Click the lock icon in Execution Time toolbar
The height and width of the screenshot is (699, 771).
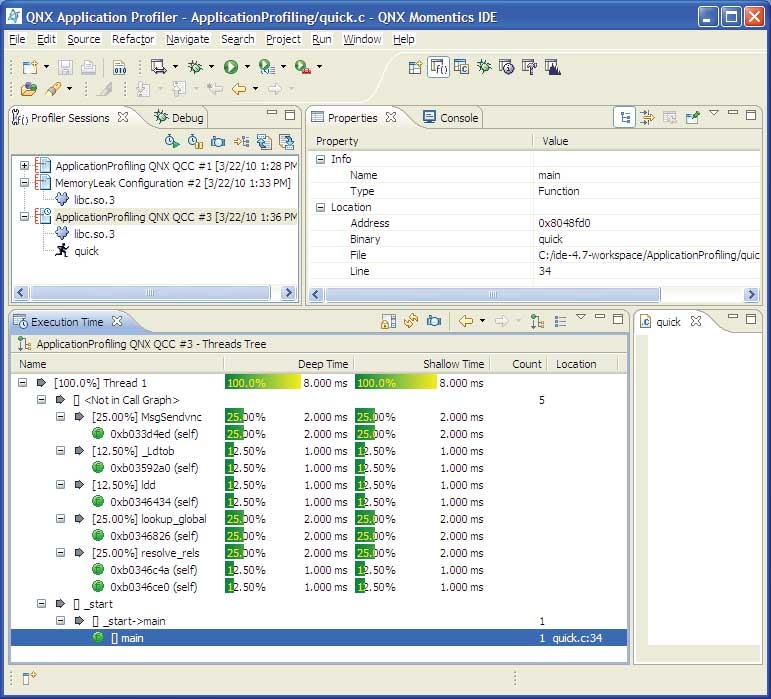[388, 321]
